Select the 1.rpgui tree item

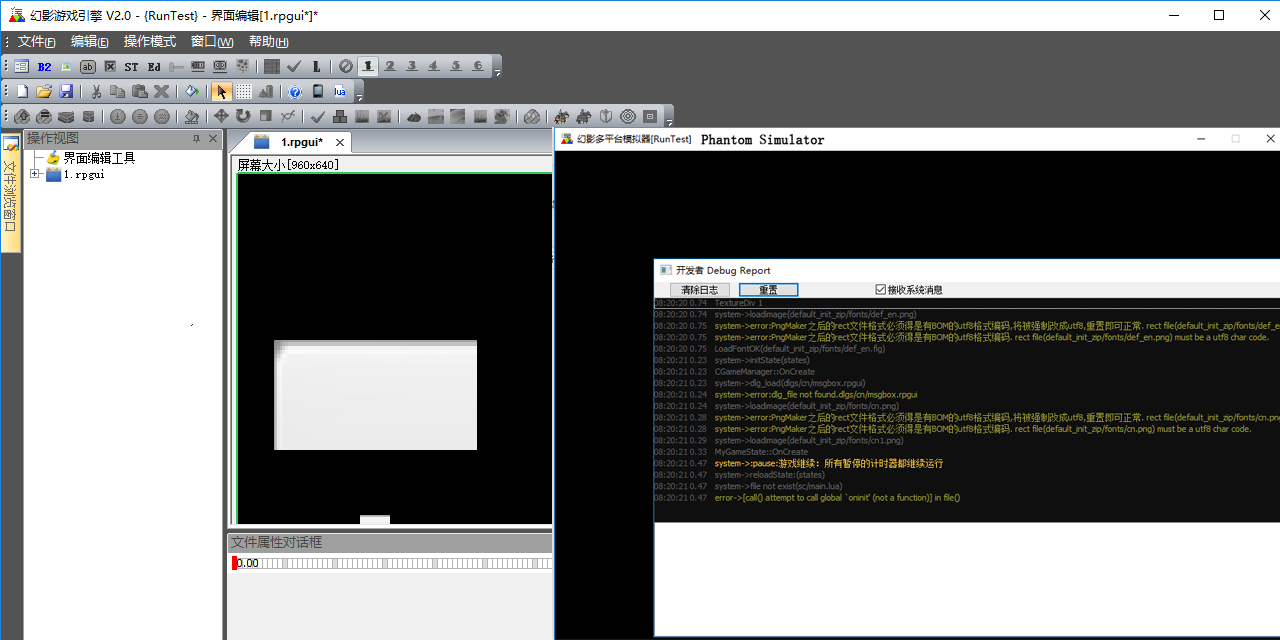[84, 174]
